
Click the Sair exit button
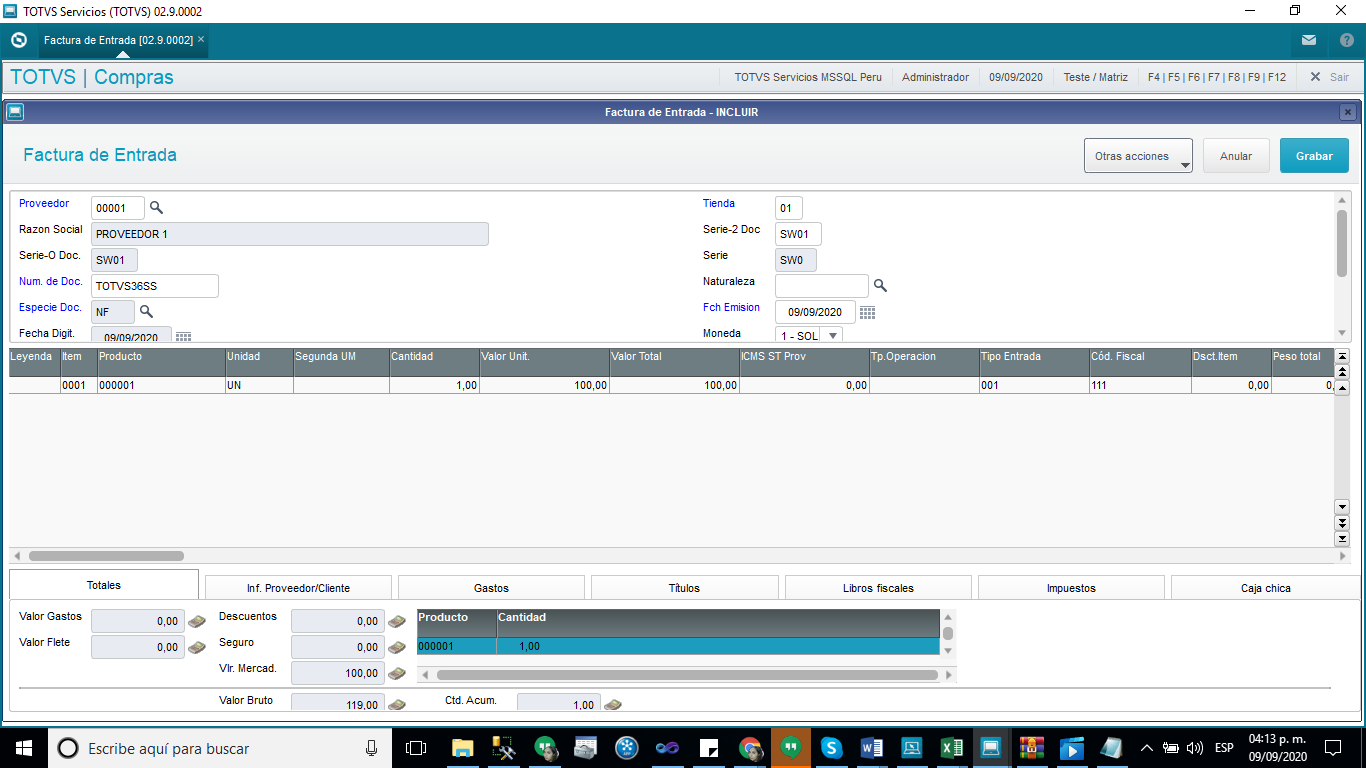pos(1329,77)
